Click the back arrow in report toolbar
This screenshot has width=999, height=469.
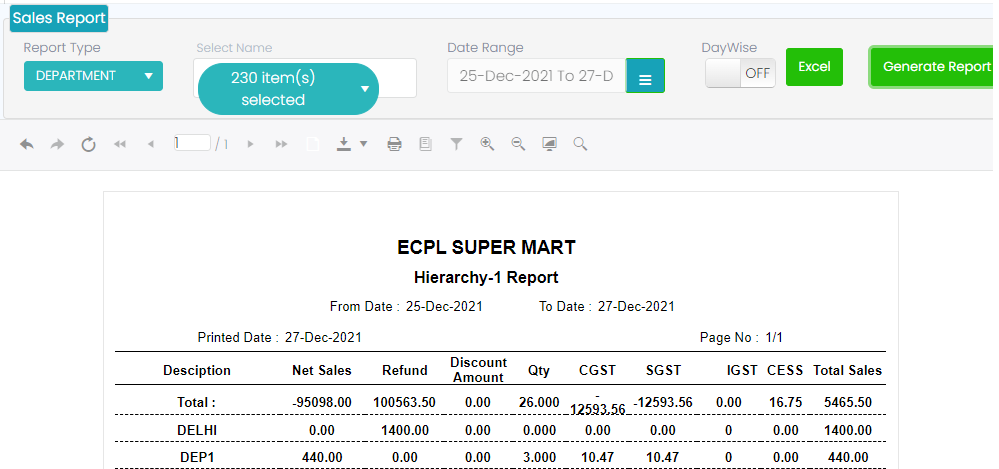27,144
